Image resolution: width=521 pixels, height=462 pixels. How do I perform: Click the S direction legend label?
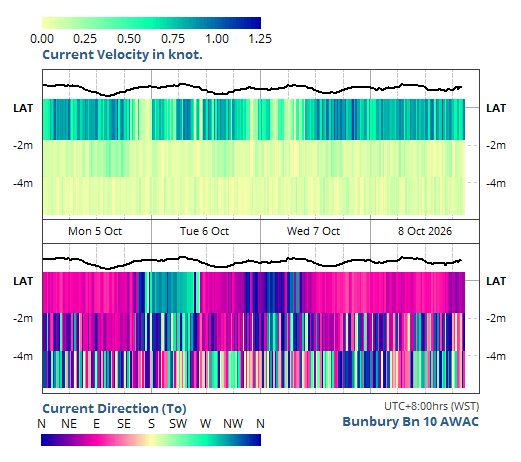tap(151, 424)
